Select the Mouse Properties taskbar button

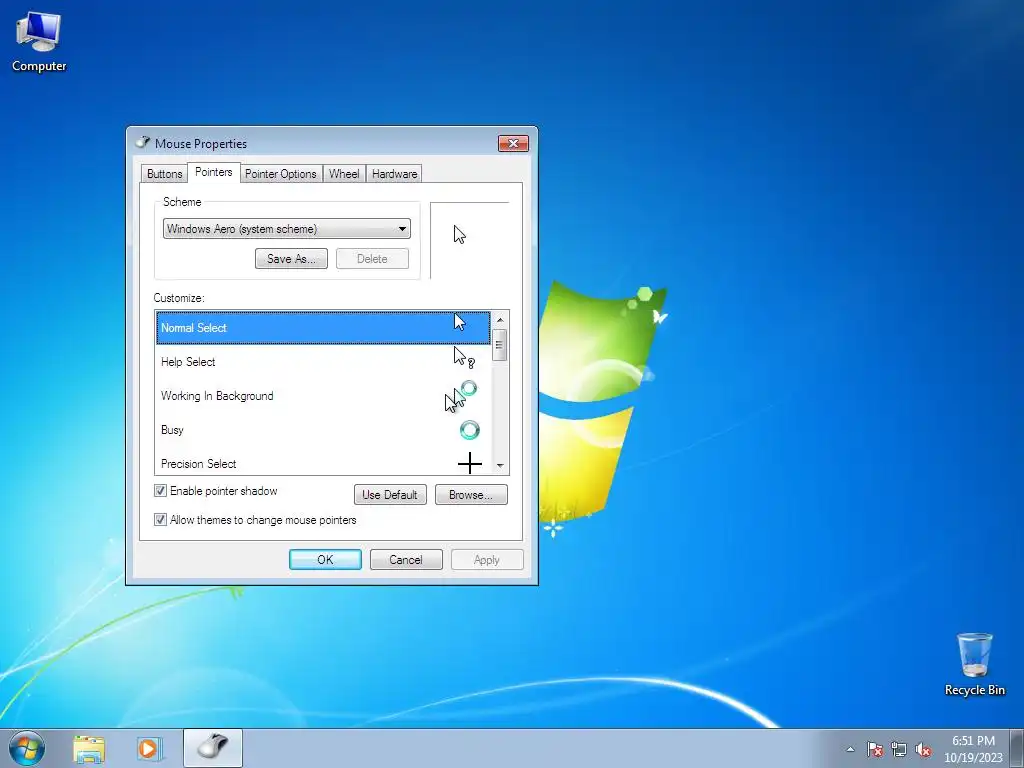click(213, 748)
